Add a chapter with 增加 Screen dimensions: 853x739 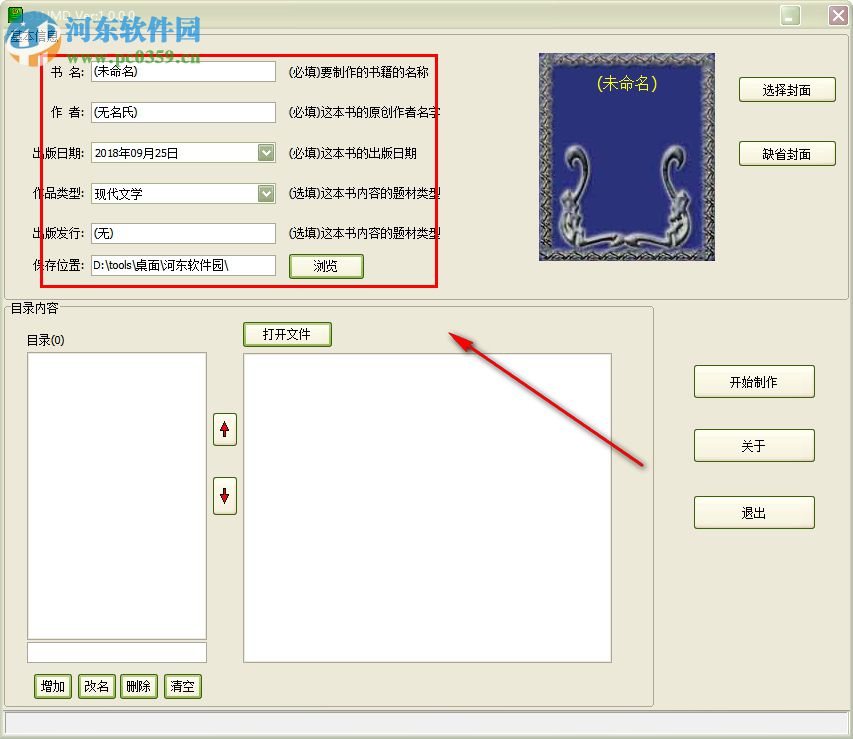point(52,686)
